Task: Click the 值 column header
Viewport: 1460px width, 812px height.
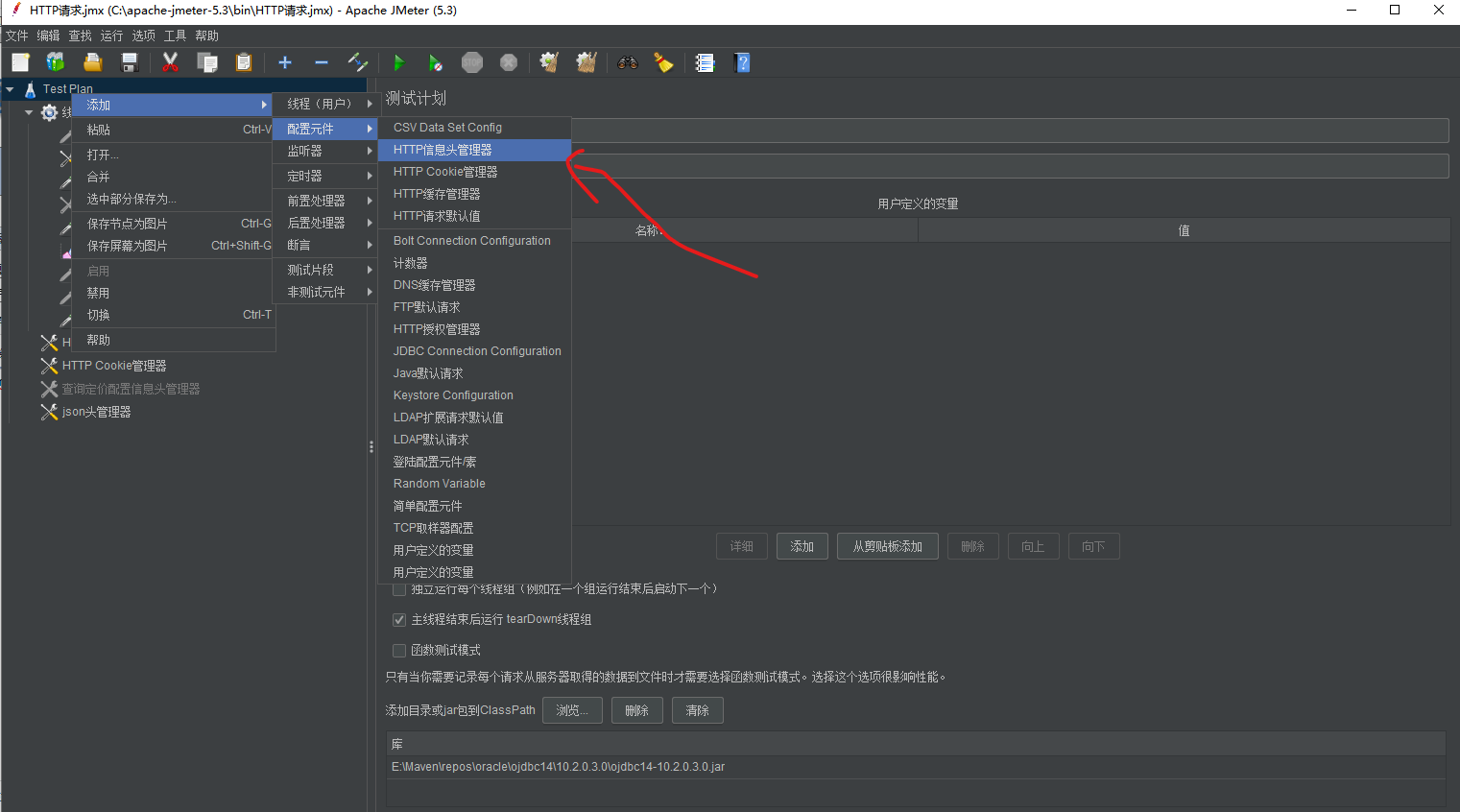Action: (x=1184, y=230)
